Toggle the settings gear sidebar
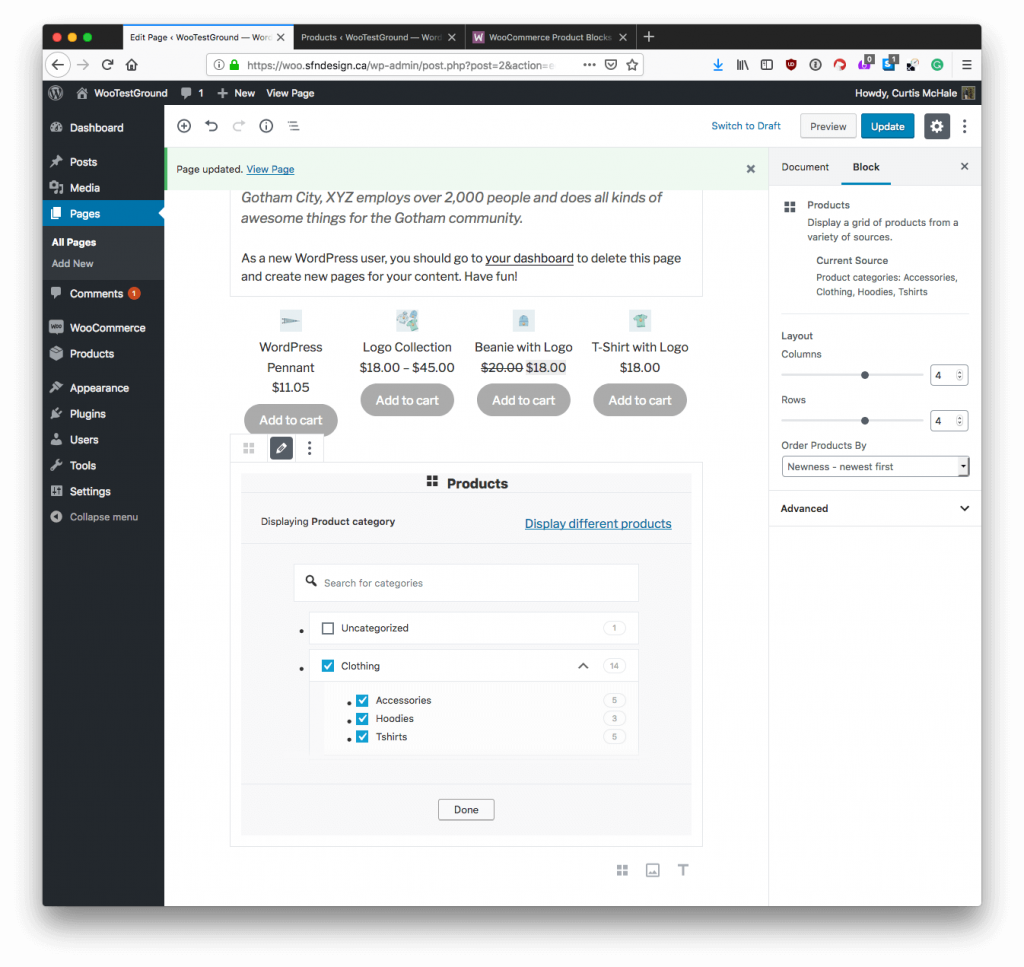The image size is (1024, 967). 936,126
